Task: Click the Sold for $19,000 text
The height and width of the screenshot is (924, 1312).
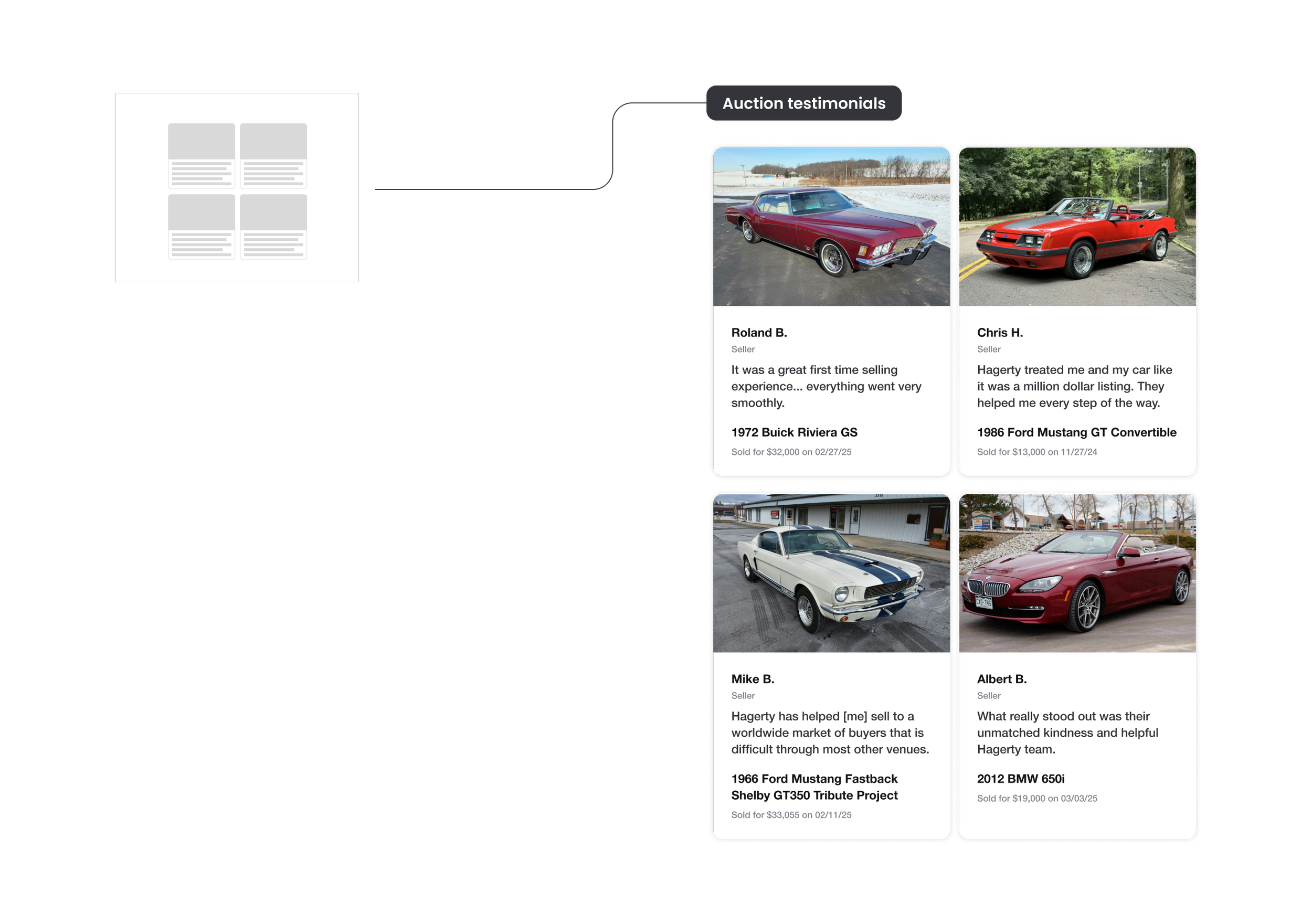Action: coord(1036,798)
